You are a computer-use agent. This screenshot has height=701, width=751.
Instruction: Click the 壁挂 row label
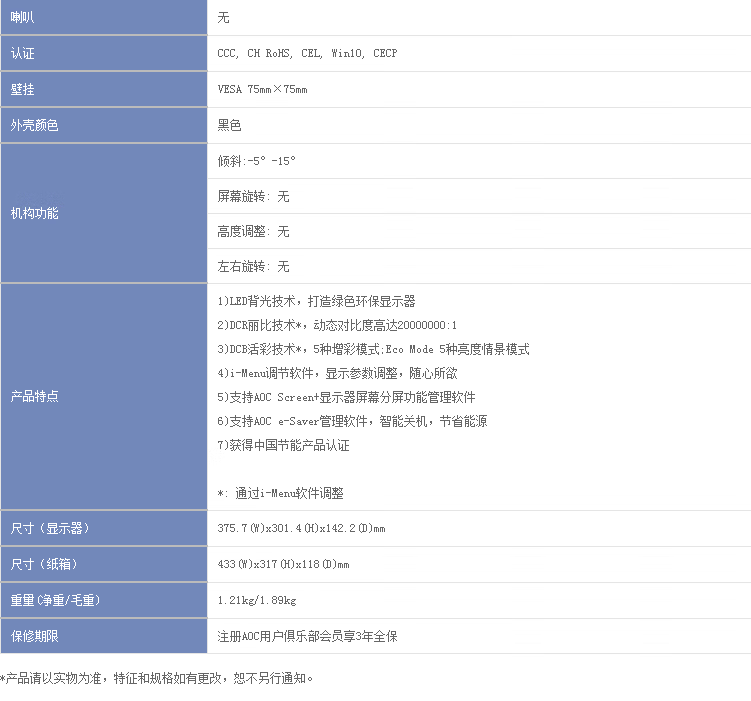pos(23,89)
